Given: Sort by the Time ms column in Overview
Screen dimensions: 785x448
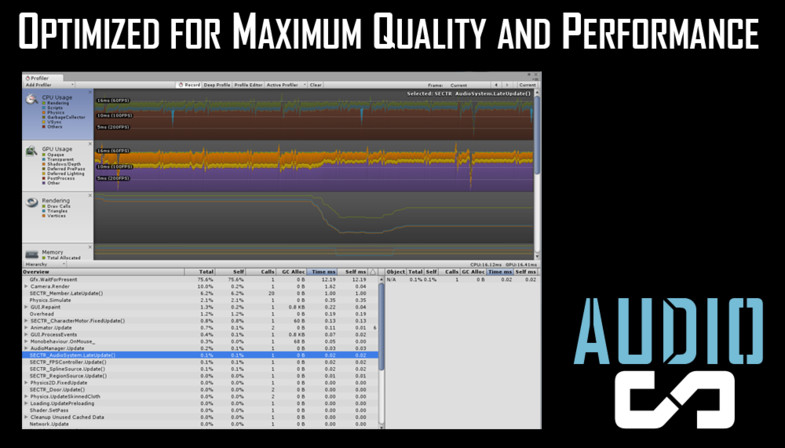Looking at the screenshot, I should point(321,272).
